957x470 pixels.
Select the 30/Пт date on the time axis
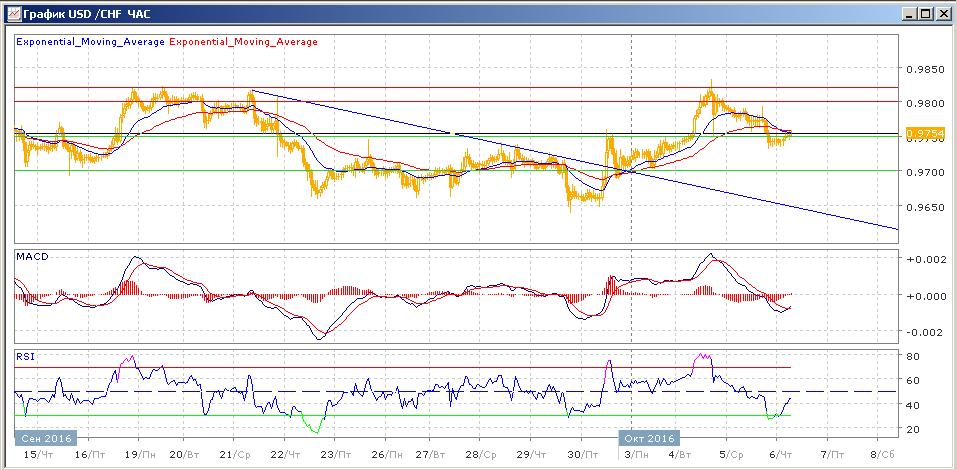pyautogui.click(x=579, y=454)
